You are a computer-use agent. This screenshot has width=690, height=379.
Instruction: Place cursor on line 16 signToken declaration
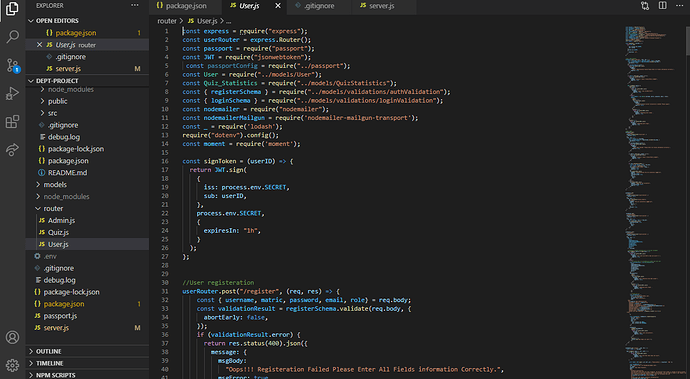238,161
